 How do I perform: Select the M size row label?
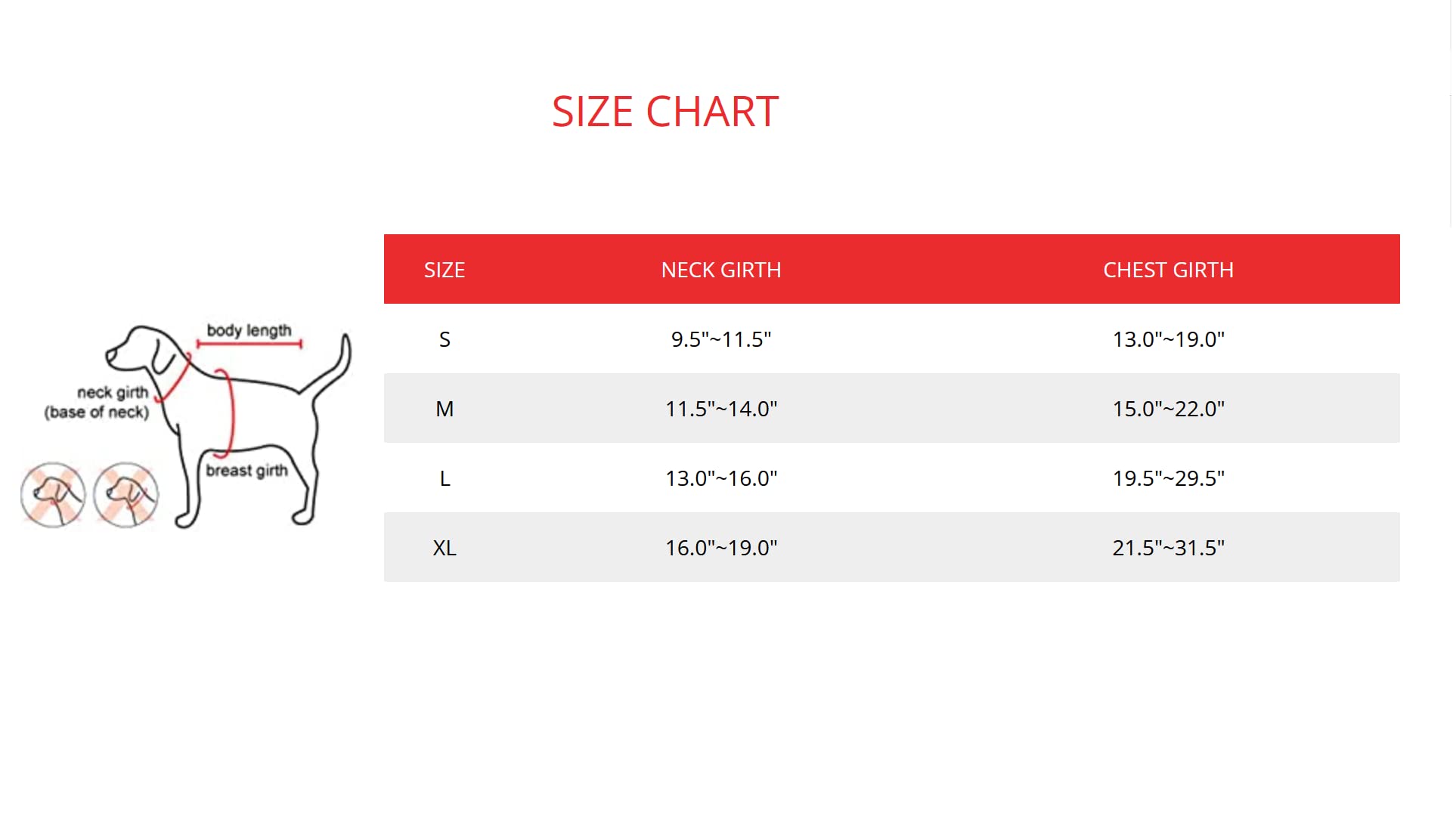pos(445,409)
